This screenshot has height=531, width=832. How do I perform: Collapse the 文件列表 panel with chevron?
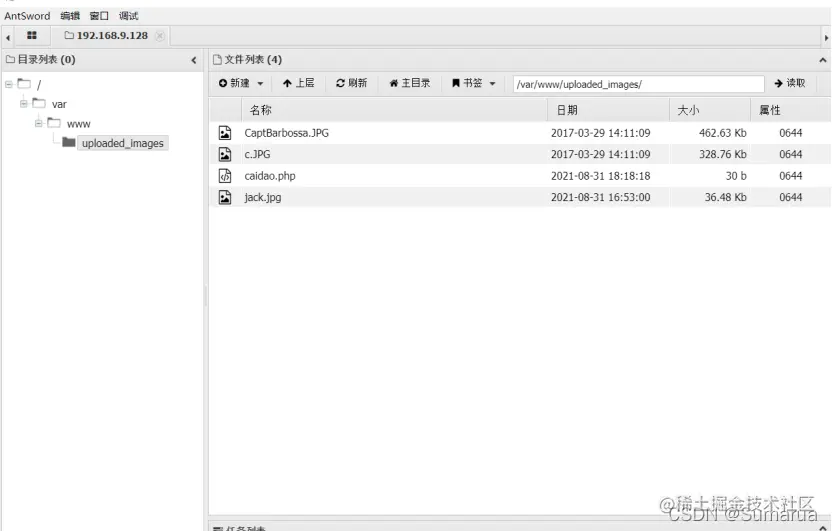click(x=823, y=60)
